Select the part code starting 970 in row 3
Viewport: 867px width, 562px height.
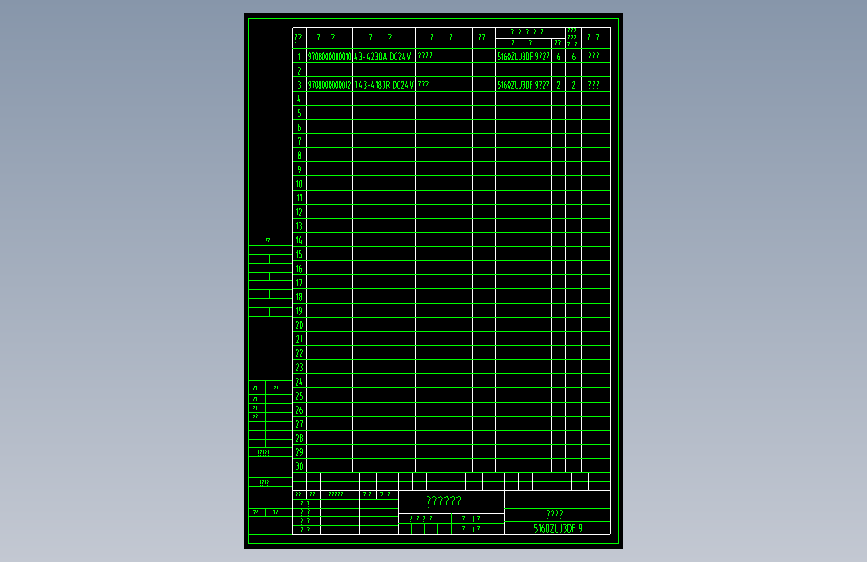point(330,85)
